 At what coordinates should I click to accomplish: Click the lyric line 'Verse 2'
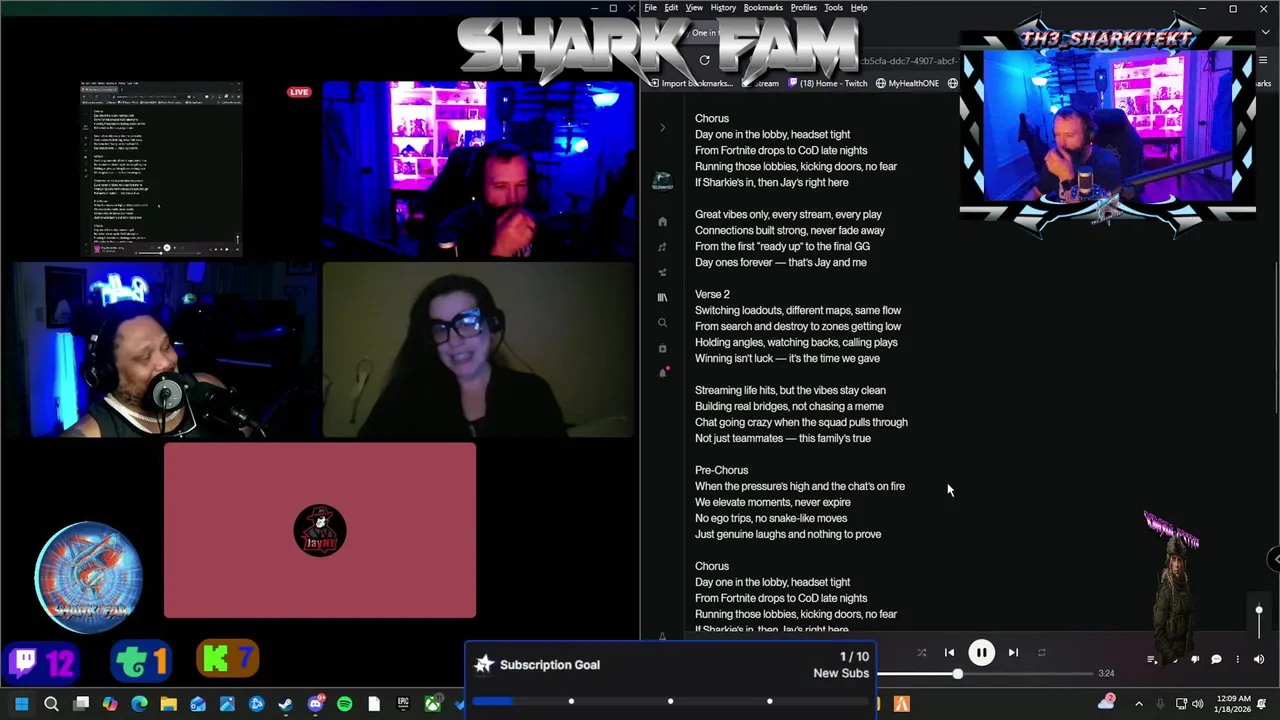tap(712, 295)
